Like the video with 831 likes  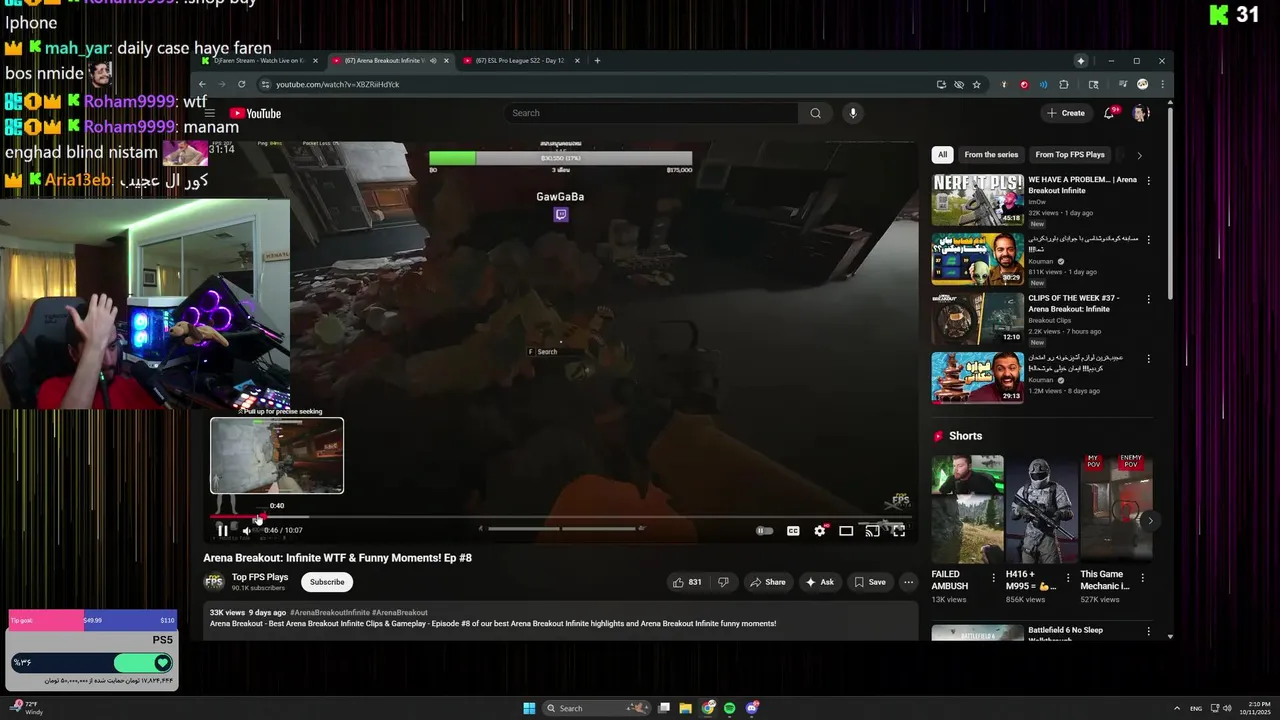[x=687, y=582]
